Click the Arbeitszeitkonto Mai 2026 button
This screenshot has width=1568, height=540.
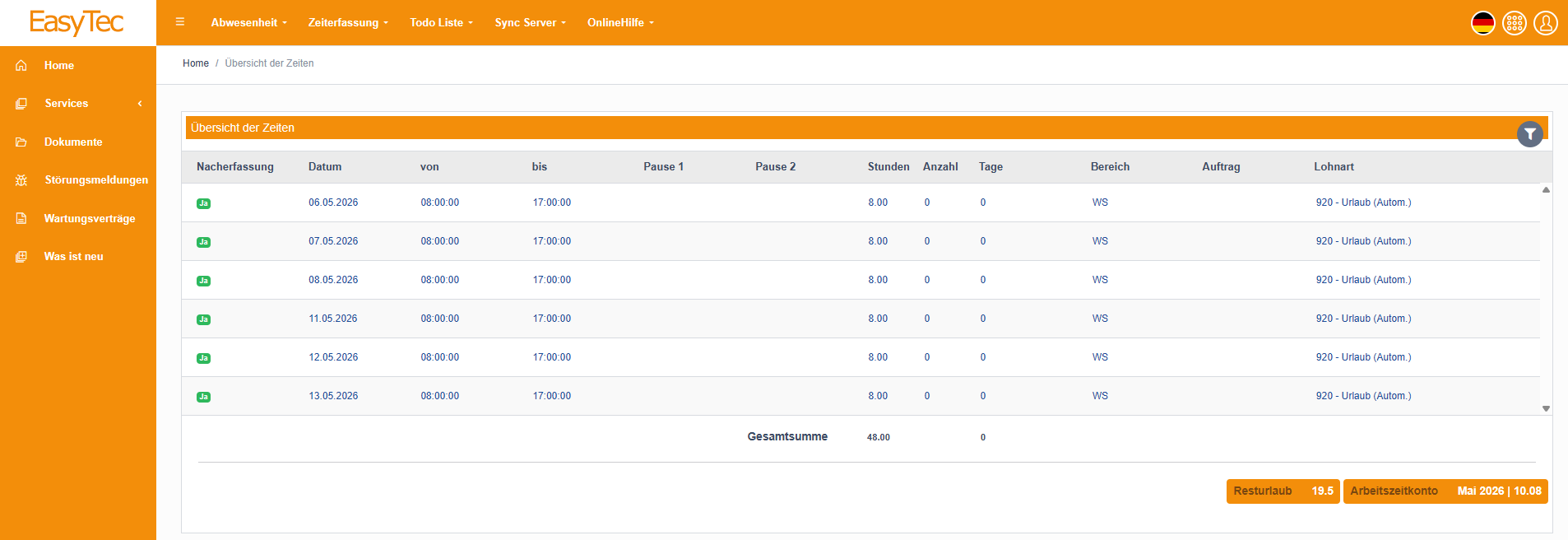[1445, 491]
